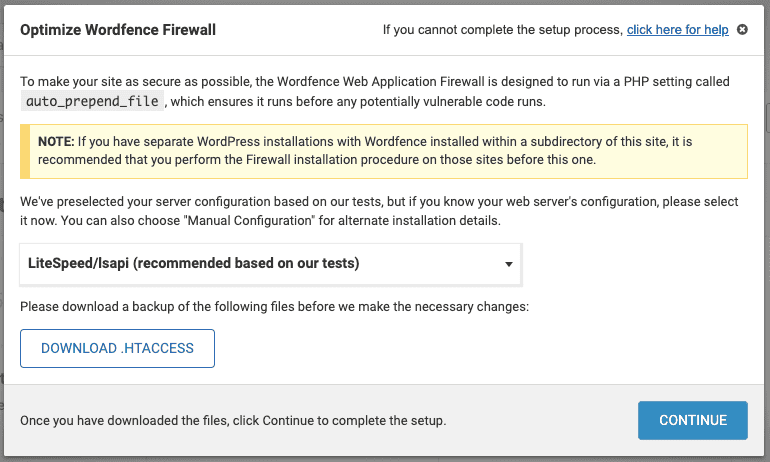This screenshot has width=770, height=462.
Task: Click the "Once you have downloaded the files" text
Action: point(233,420)
